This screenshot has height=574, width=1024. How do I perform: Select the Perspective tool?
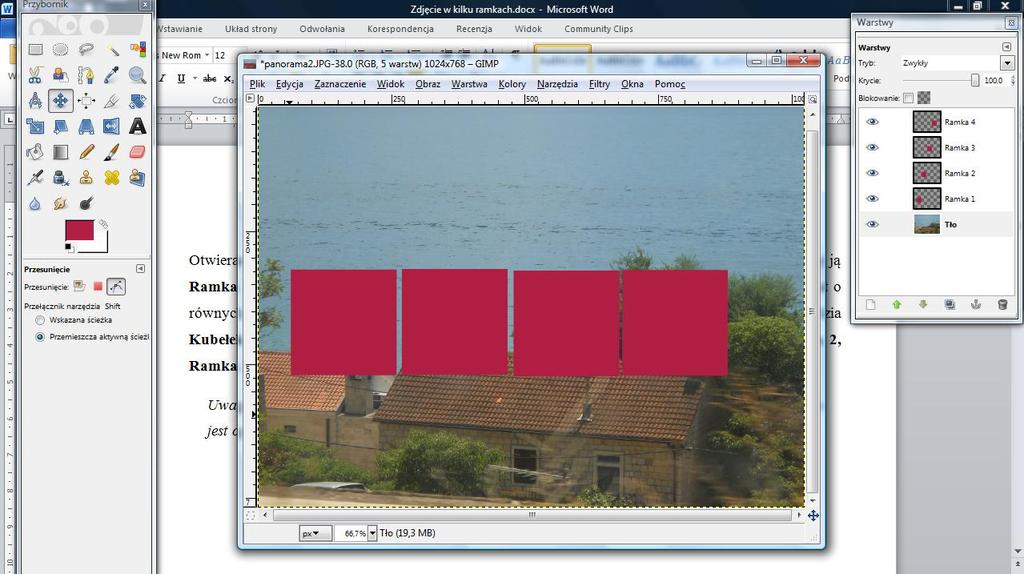tap(86, 126)
